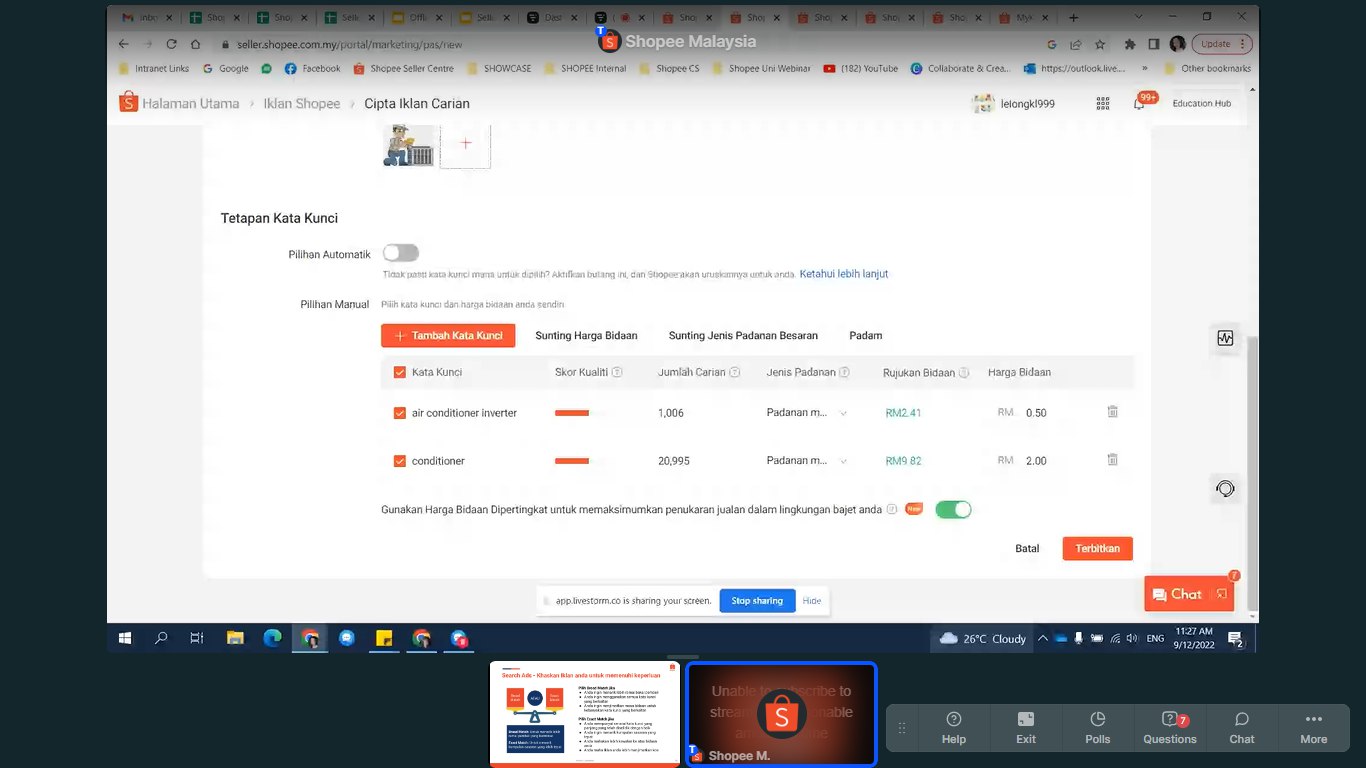This screenshot has height=768, width=1366.
Task: Click Rujukan Bidaan info icon
Action: (x=964, y=372)
